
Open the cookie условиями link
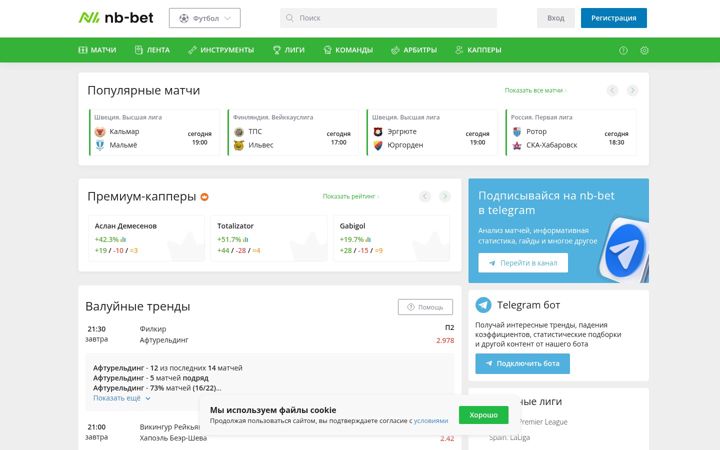click(x=431, y=421)
